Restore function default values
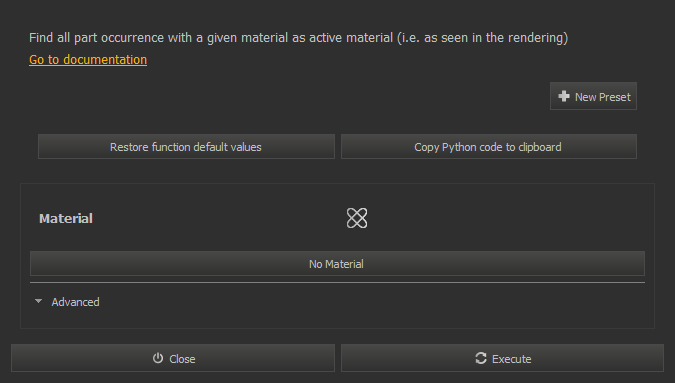675x383 pixels. (x=186, y=147)
